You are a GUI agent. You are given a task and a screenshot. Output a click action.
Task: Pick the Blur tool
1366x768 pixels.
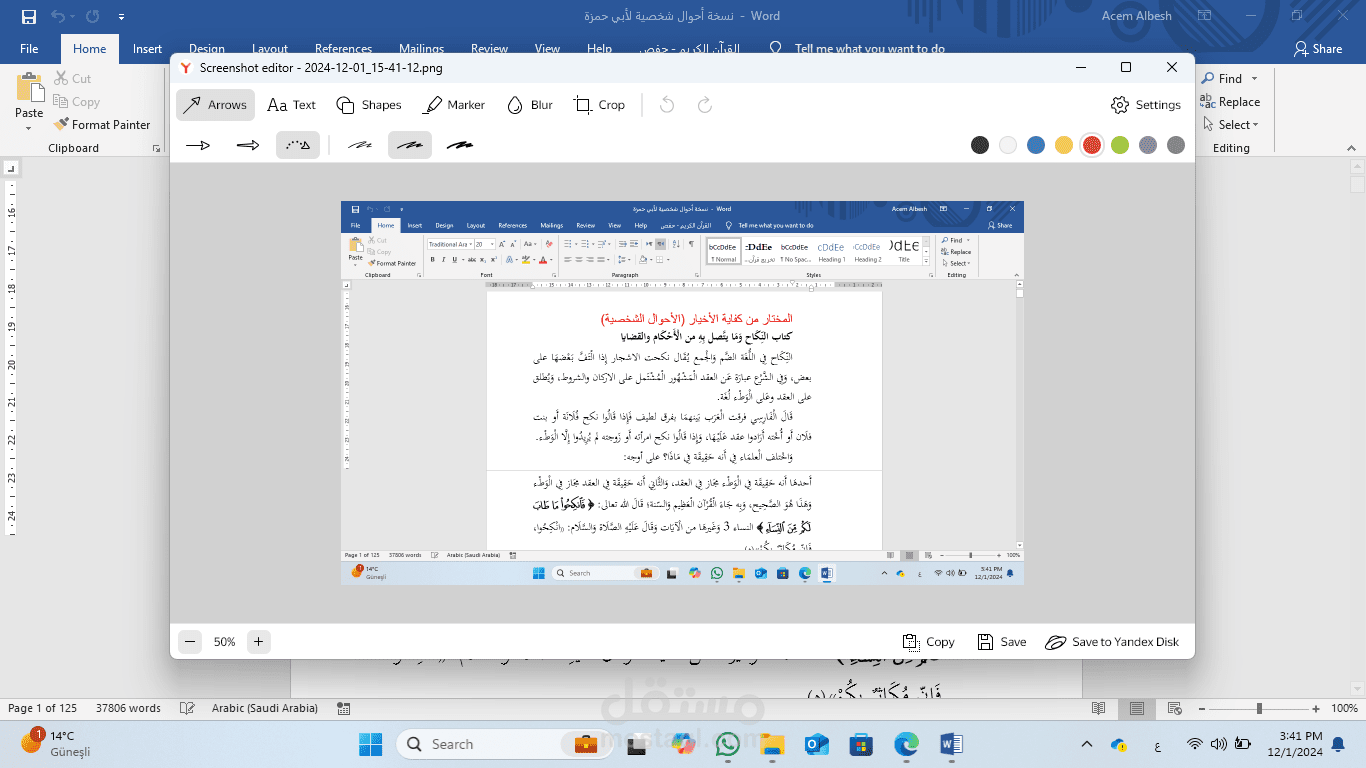point(530,105)
